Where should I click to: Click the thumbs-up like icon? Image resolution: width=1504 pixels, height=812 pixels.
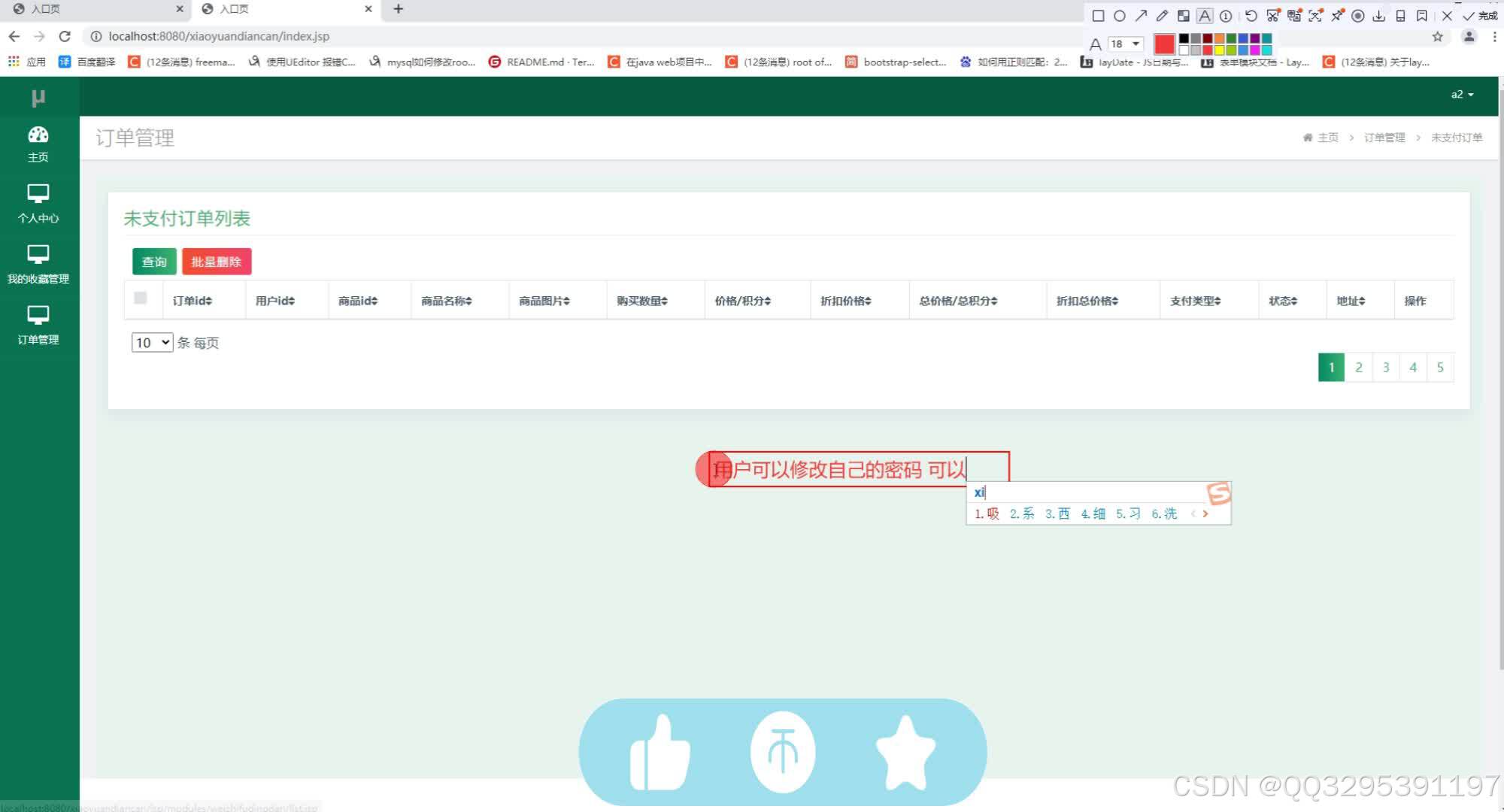click(x=660, y=753)
